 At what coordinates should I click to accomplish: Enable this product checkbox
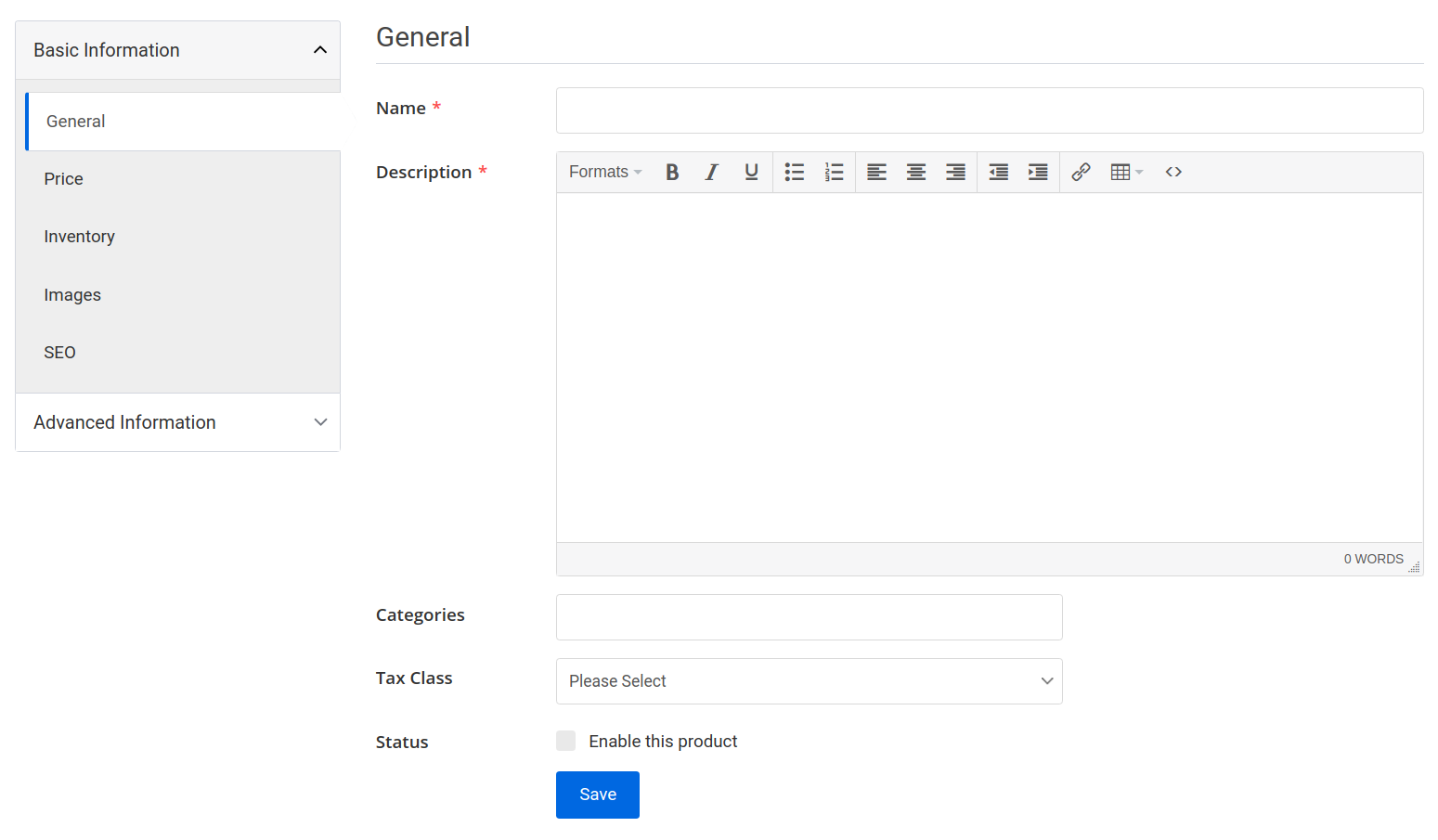pyautogui.click(x=566, y=741)
